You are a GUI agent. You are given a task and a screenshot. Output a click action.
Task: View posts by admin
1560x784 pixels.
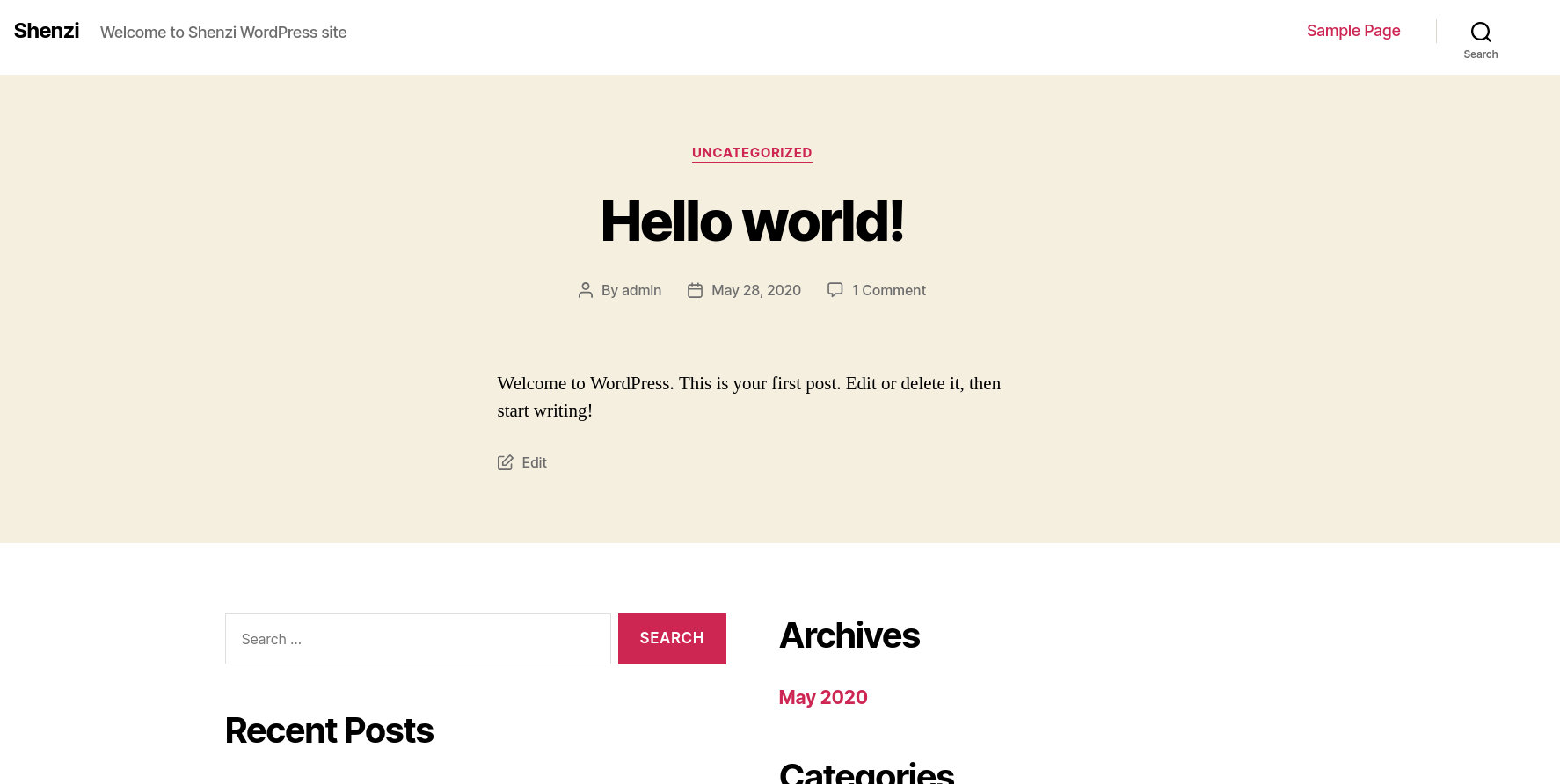coord(641,290)
